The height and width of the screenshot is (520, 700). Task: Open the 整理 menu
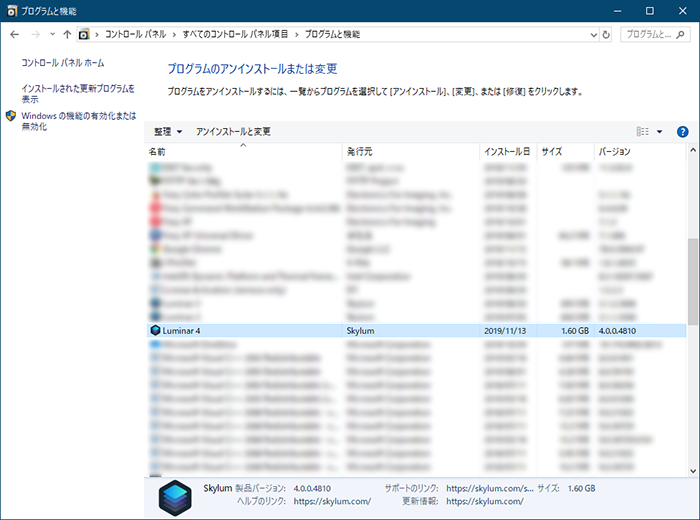point(168,132)
